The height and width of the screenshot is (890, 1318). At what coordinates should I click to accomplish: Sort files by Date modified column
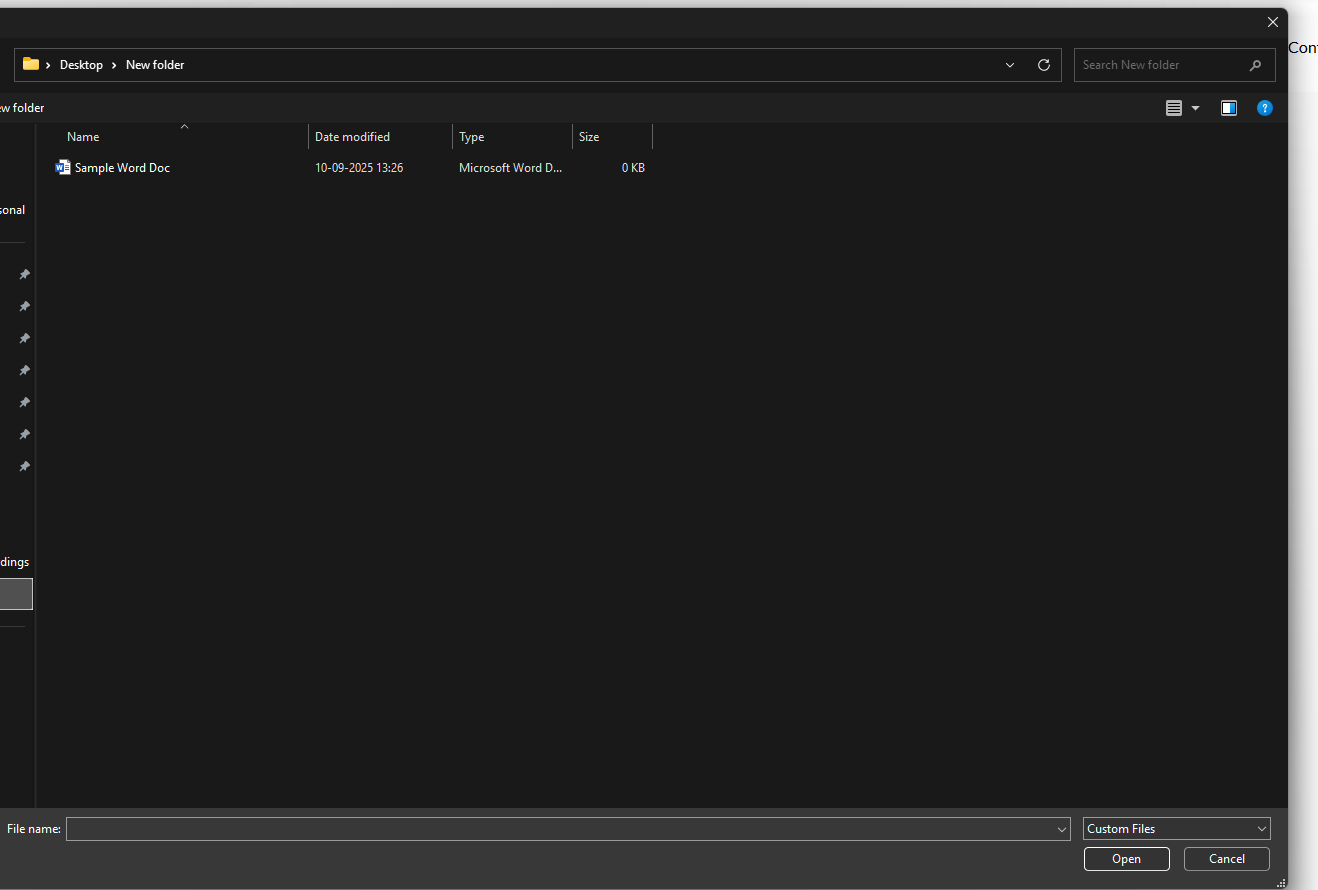352,137
